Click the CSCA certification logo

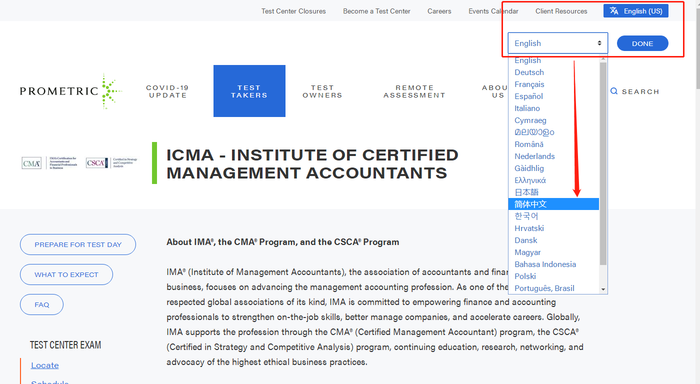(x=112, y=163)
